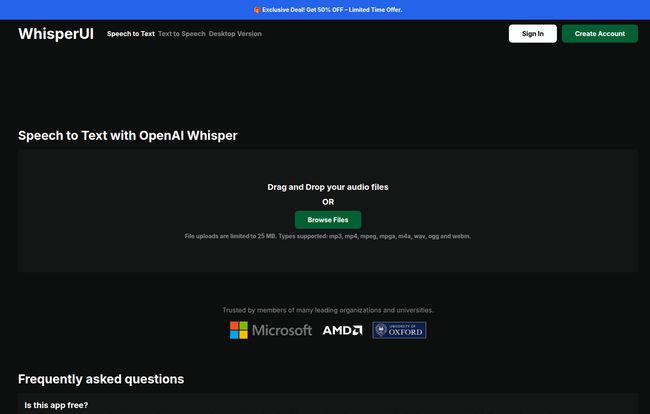Click the Sign In button
This screenshot has width=650, height=414.
[533, 34]
